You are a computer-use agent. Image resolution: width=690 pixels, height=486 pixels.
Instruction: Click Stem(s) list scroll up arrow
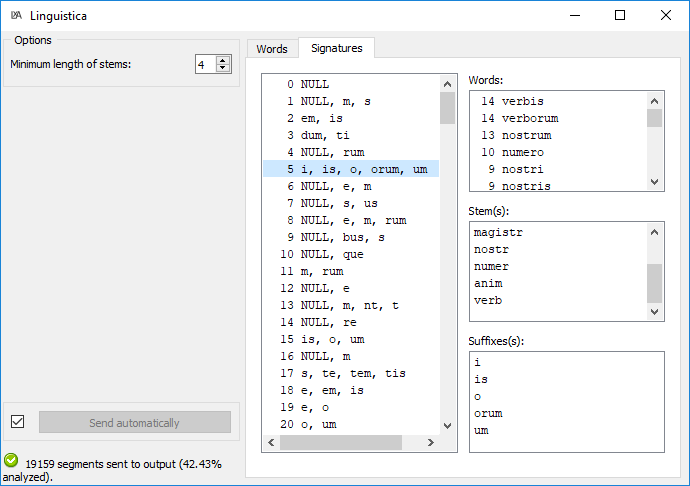pyautogui.click(x=654, y=232)
